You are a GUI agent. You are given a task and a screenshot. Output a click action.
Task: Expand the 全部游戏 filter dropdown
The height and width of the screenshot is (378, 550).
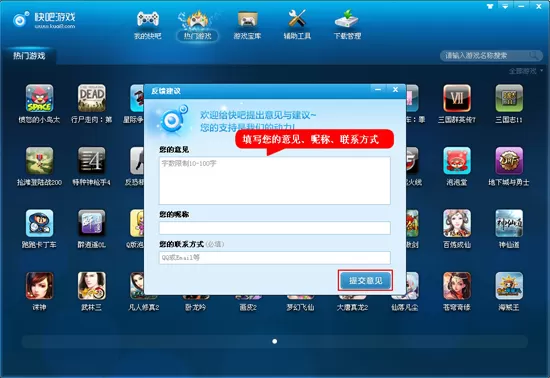(x=525, y=71)
